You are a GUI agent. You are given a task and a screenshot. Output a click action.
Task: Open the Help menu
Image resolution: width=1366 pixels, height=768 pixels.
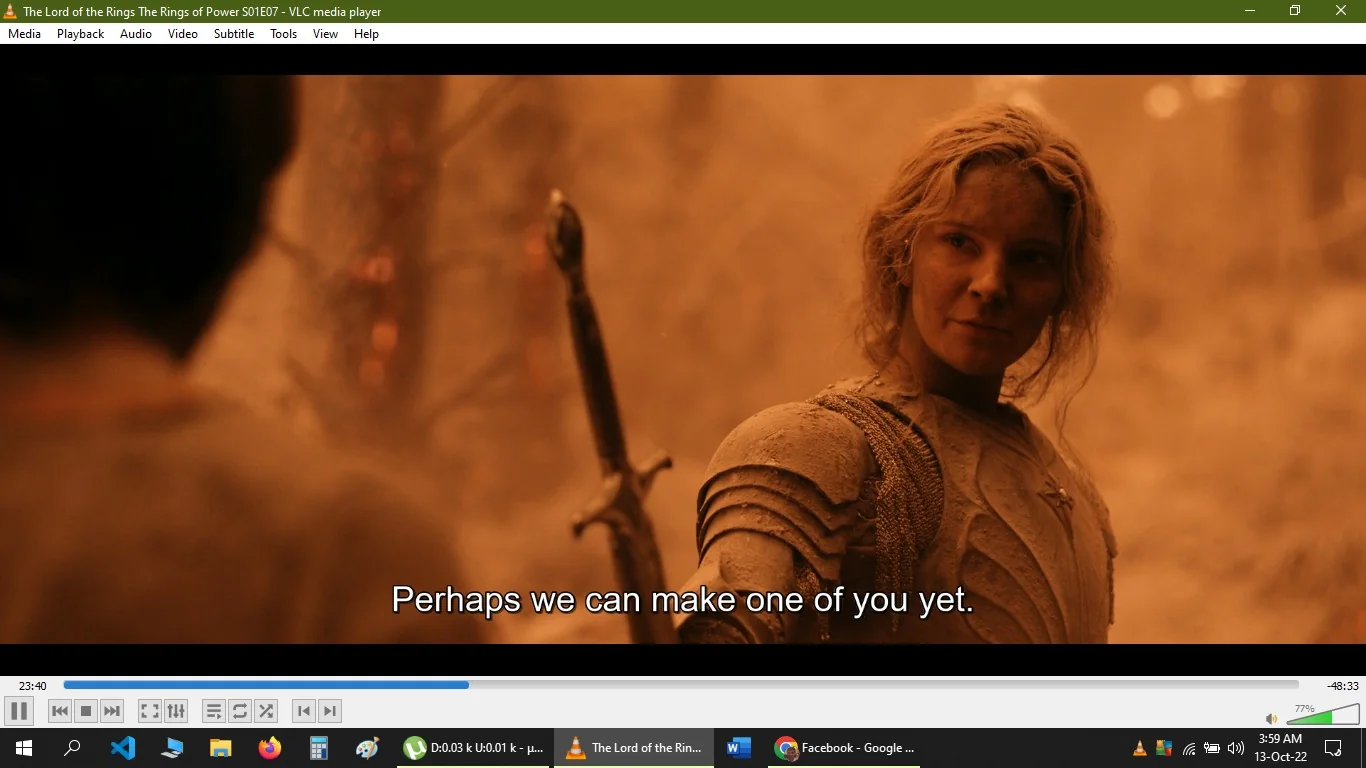coord(366,34)
